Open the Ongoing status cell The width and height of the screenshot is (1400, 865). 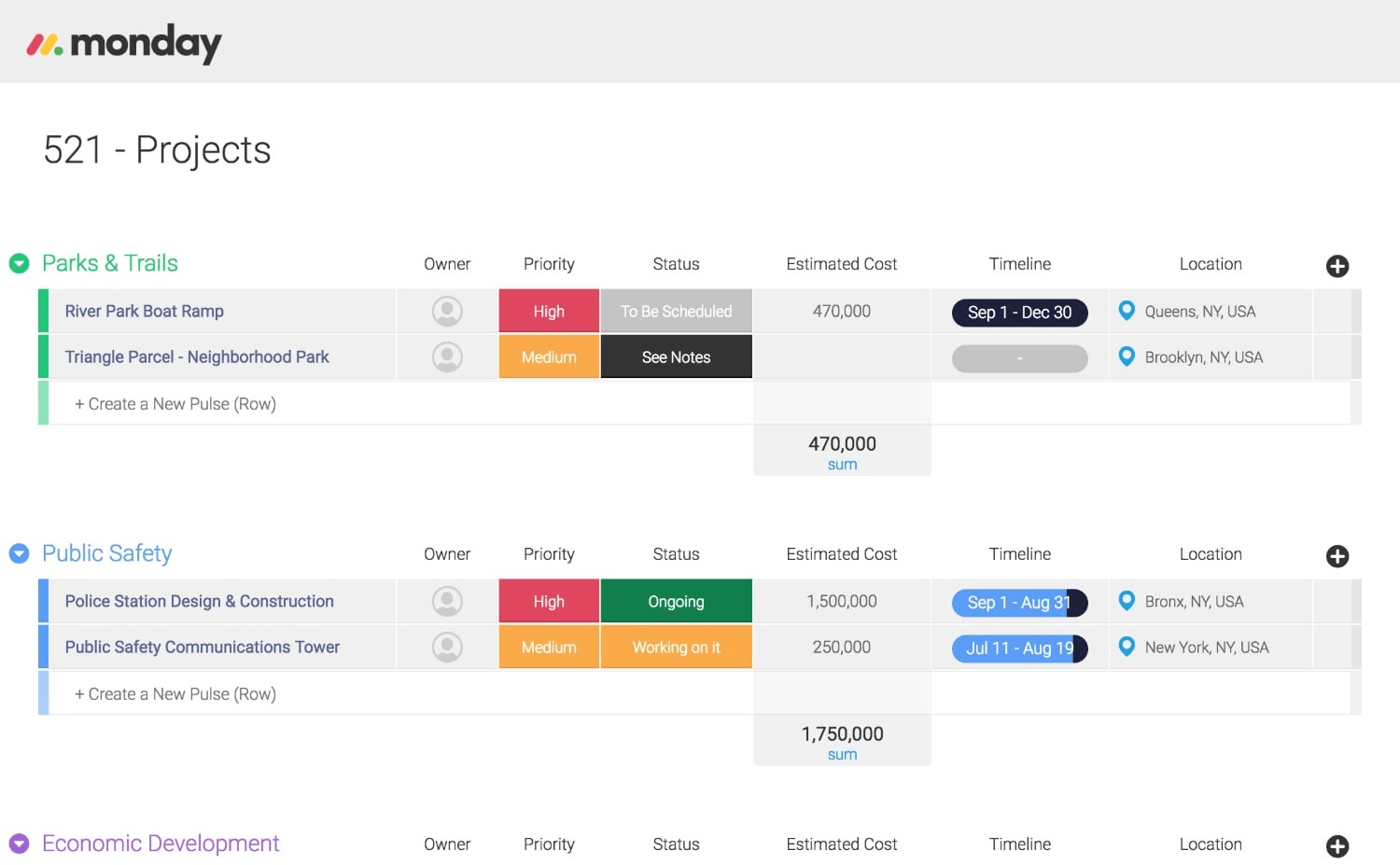coord(677,602)
